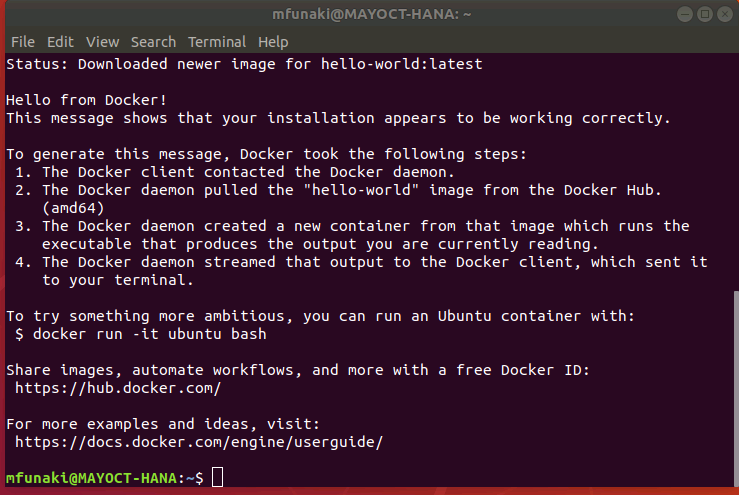Viewport: 739px width, 495px height.
Task: Open the Search menu
Action: click(x=153, y=42)
